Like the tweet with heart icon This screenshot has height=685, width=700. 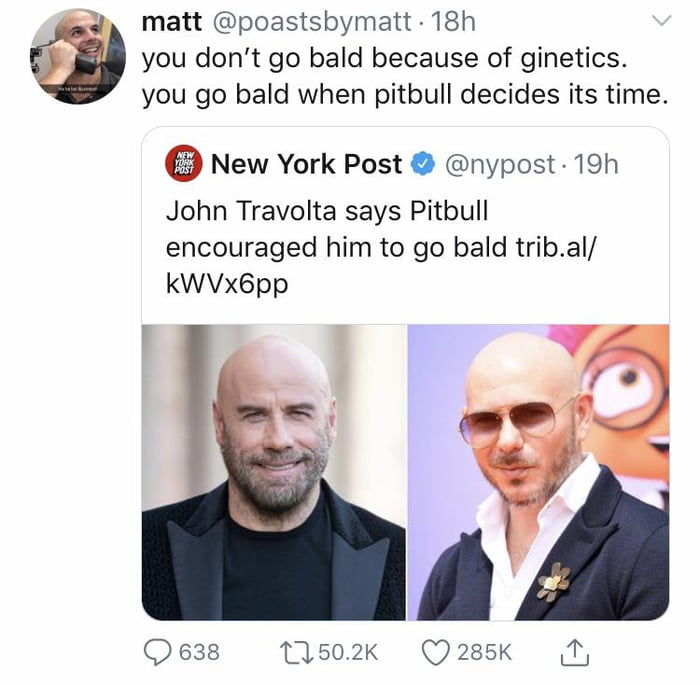click(435, 652)
